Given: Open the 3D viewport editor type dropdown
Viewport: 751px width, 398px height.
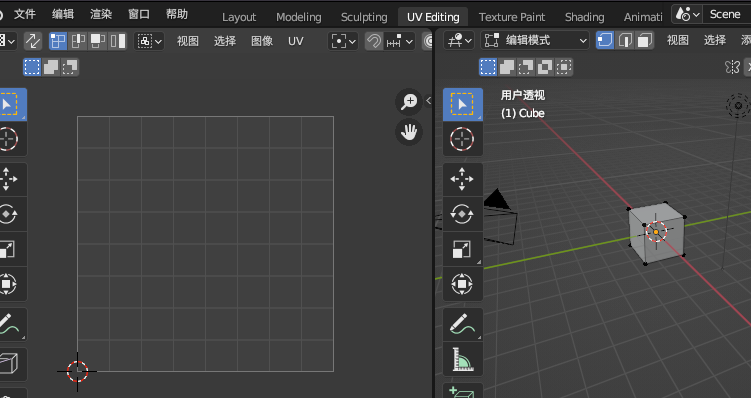Looking at the screenshot, I should (458, 40).
